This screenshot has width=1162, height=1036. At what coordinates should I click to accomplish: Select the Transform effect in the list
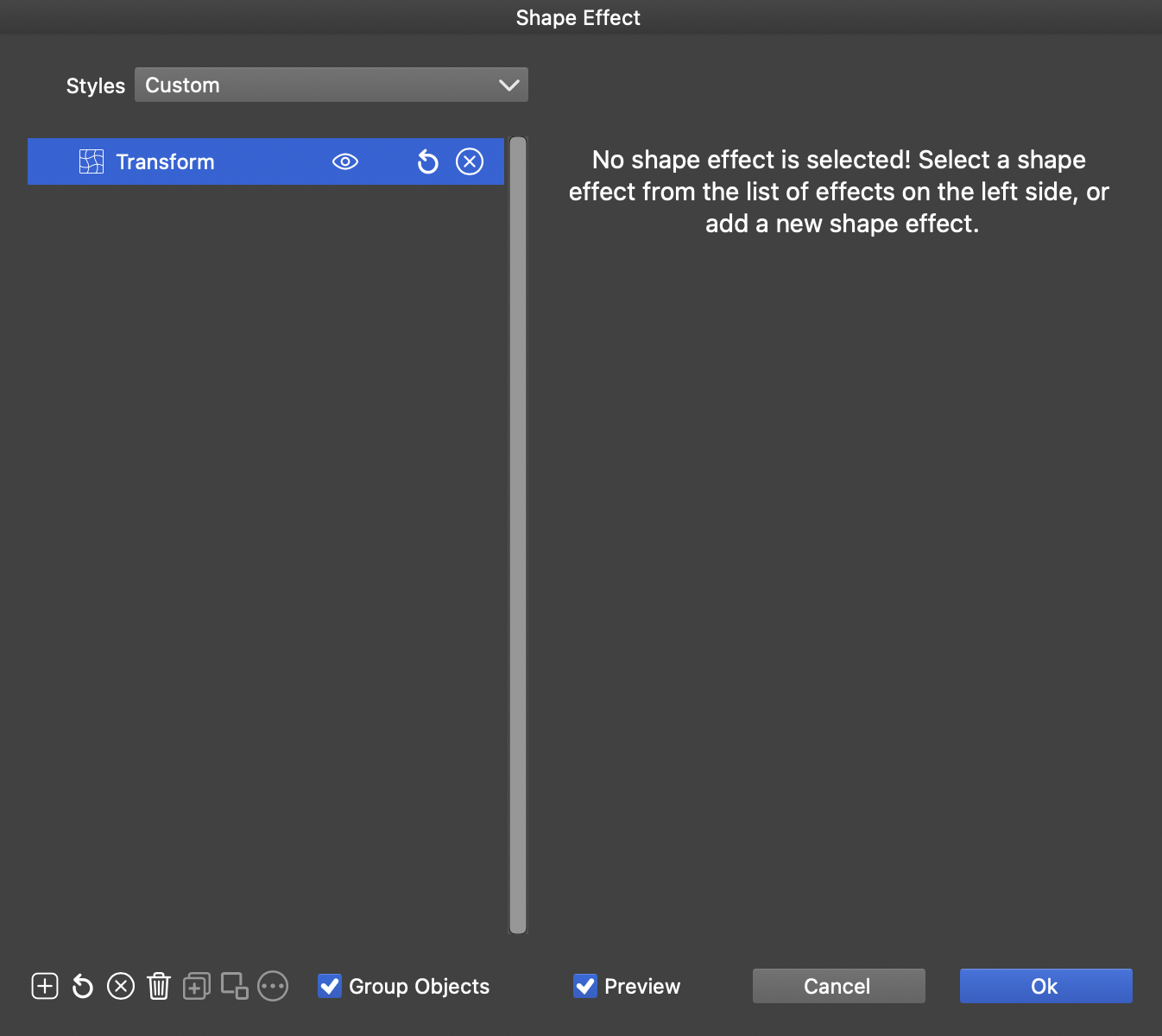pos(216,161)
